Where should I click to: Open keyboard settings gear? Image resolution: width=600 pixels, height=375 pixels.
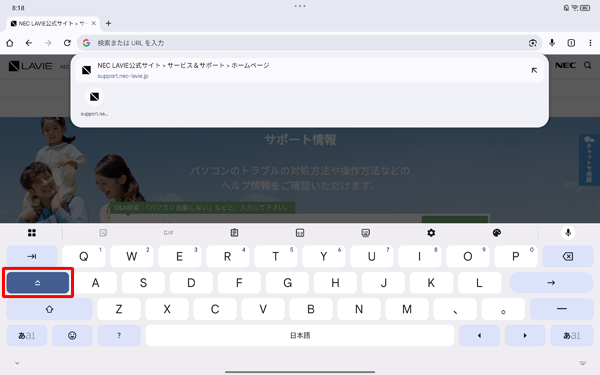[431, 233]
